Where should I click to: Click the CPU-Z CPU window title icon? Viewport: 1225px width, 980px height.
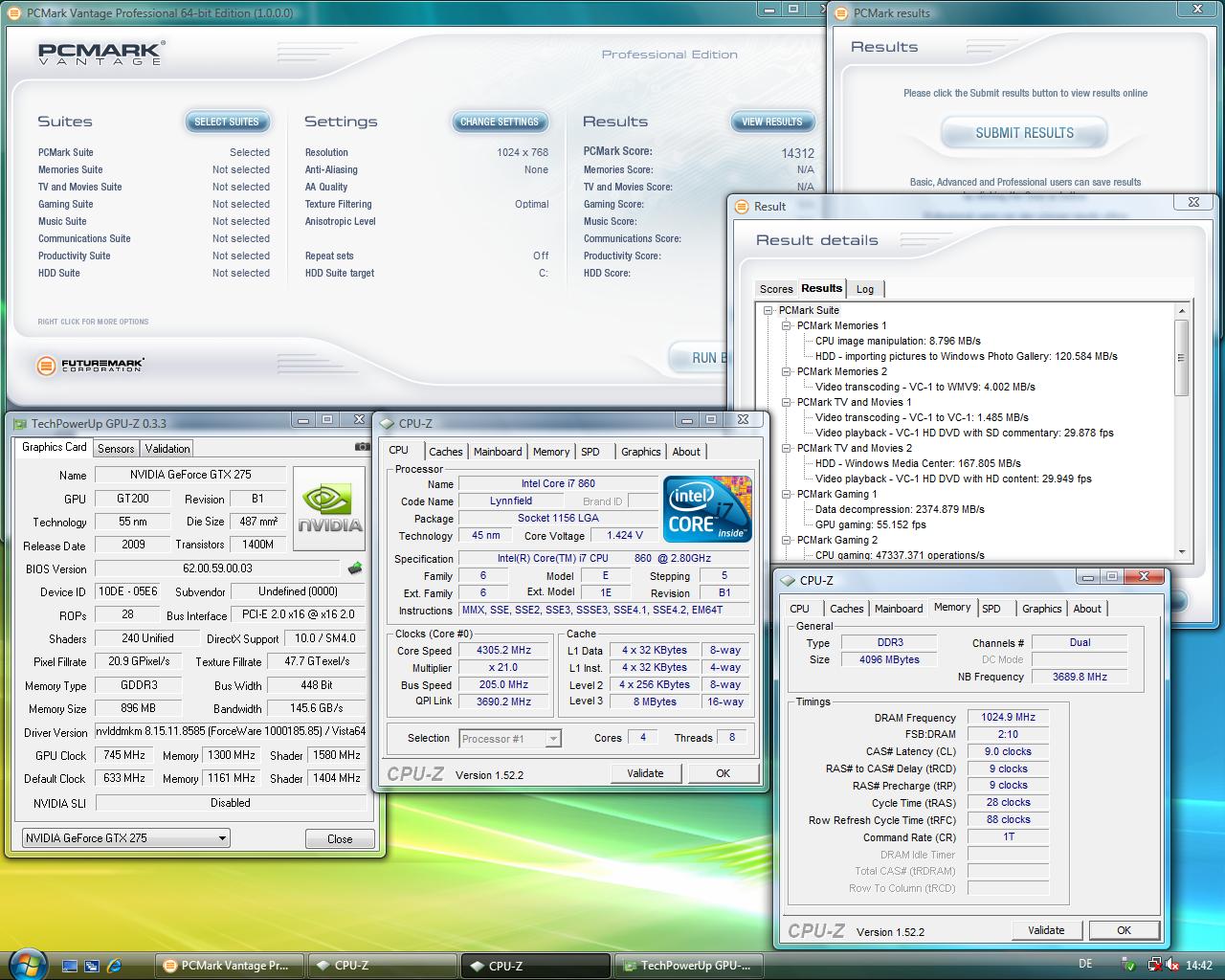pos(387,423)
